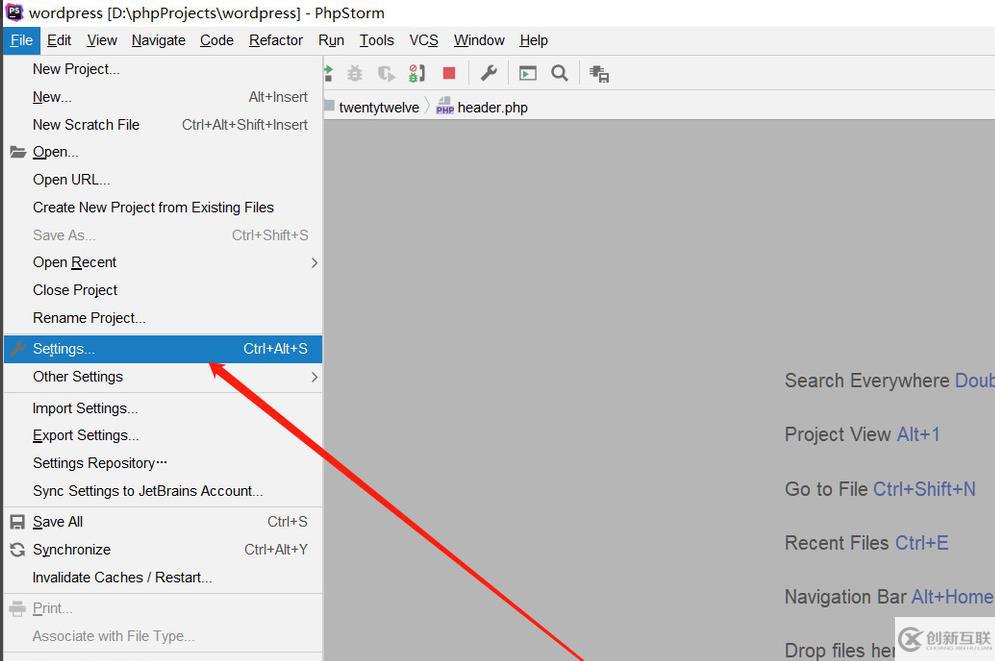Viewport: 995px width, 661px height.
Task: Open the Window menu
Action: point(479,41)
